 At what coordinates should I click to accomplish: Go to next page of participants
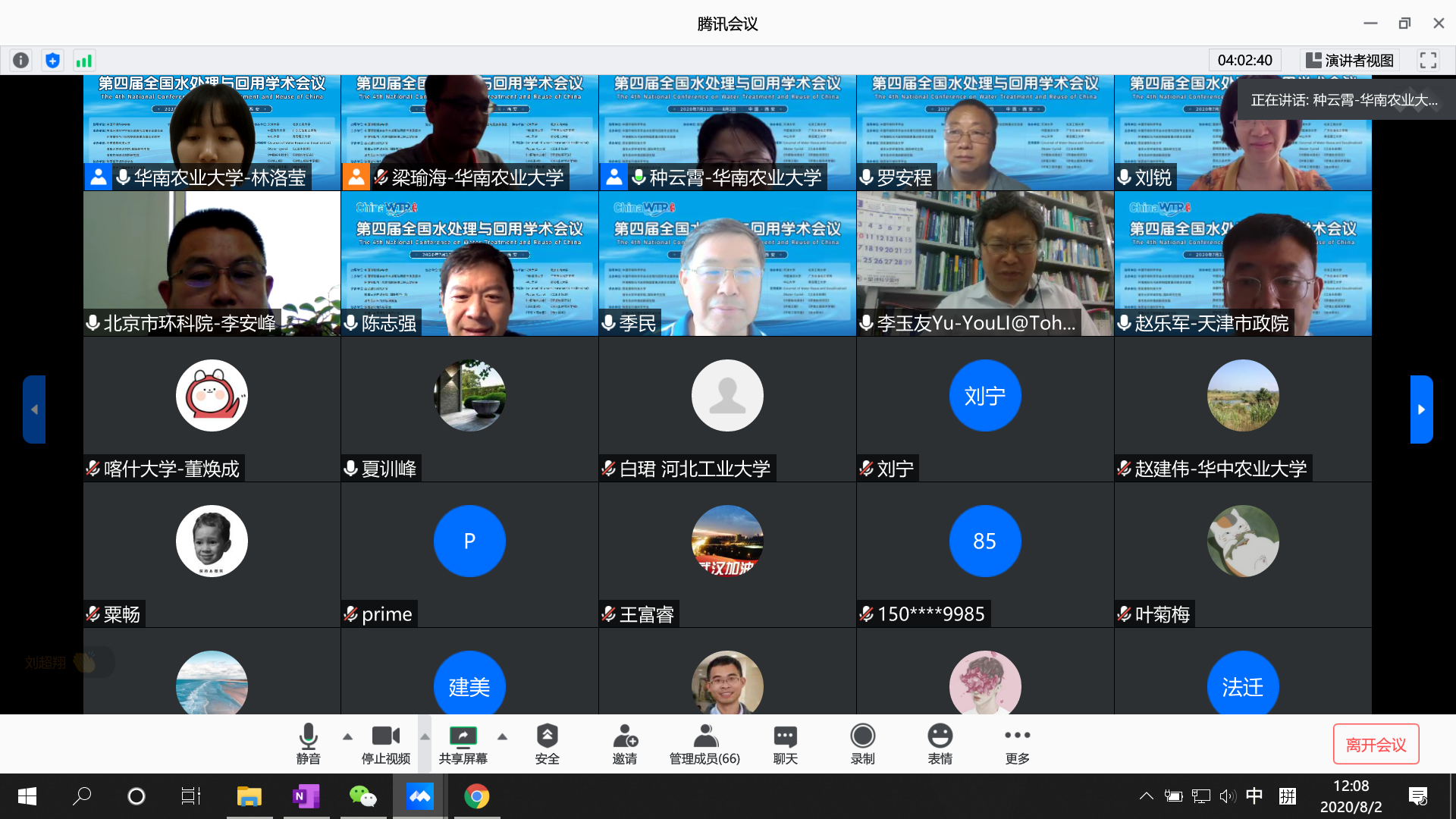[1421, 409]
